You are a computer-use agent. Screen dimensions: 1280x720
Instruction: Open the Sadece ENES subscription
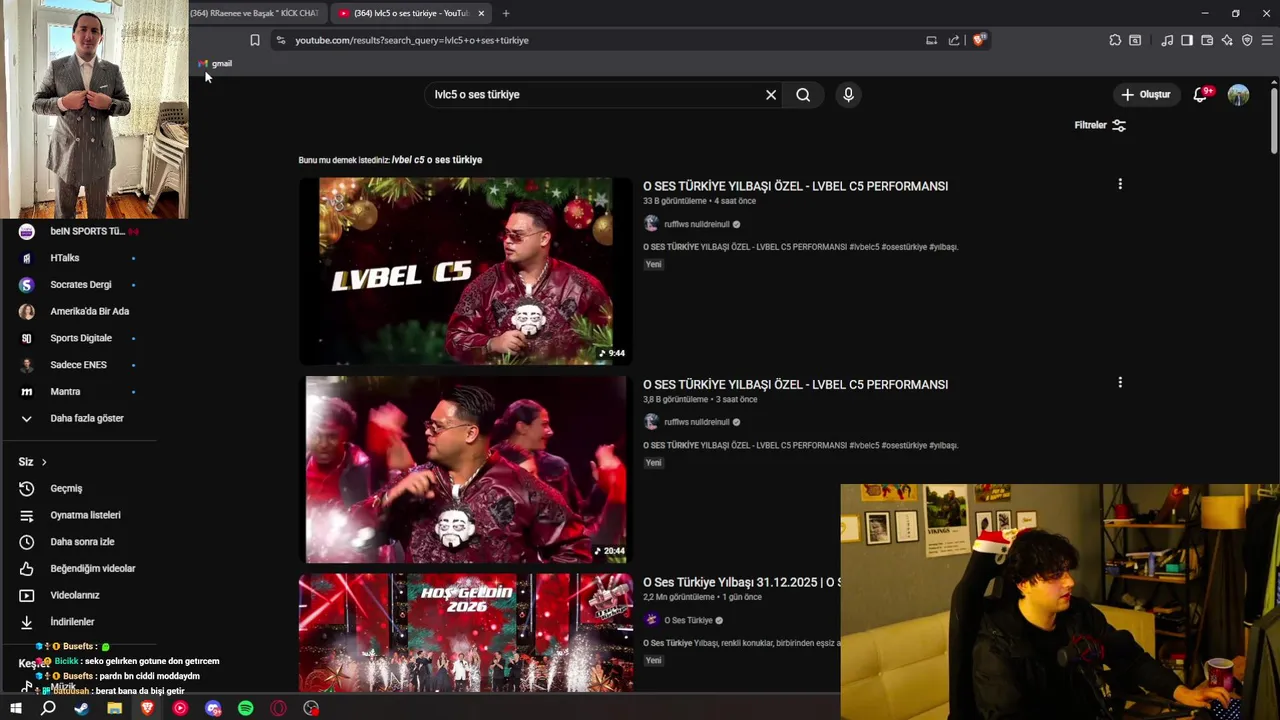click(78, 365)
